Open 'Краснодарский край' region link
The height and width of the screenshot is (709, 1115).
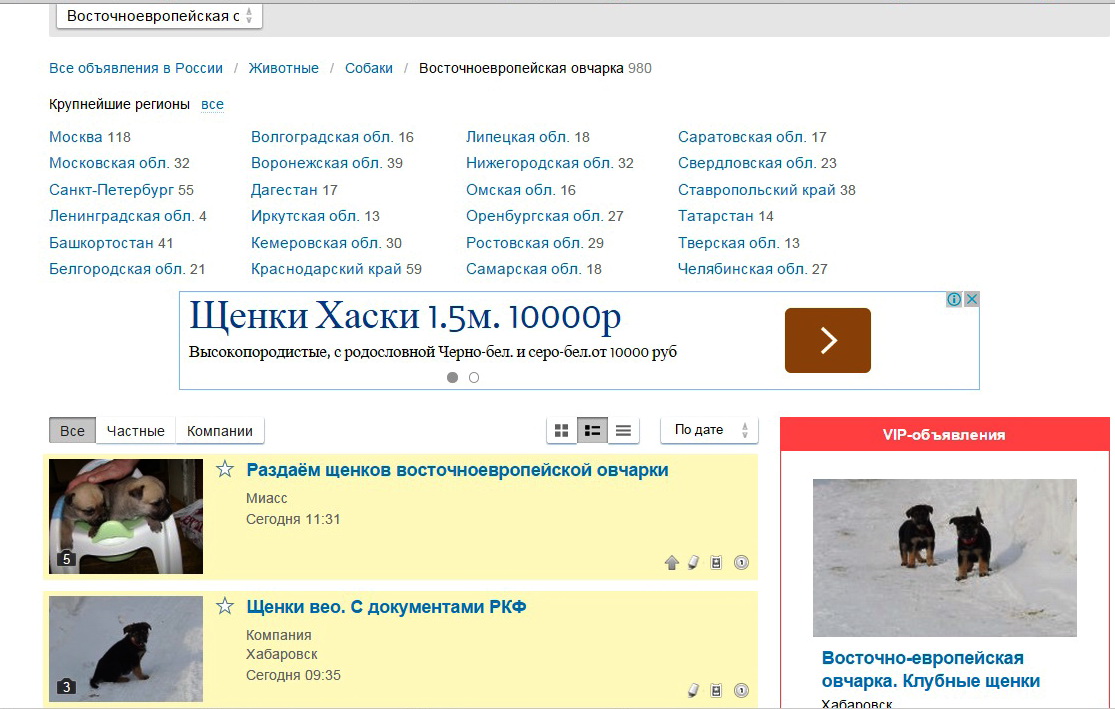[326, 269]
